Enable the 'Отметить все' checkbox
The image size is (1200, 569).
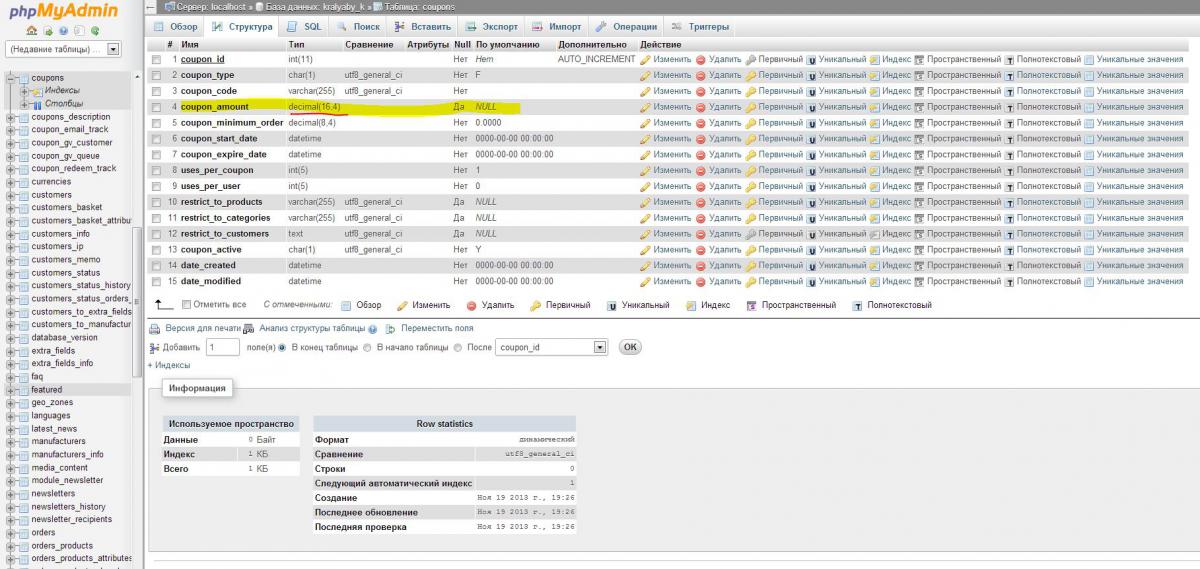[186, 304]
